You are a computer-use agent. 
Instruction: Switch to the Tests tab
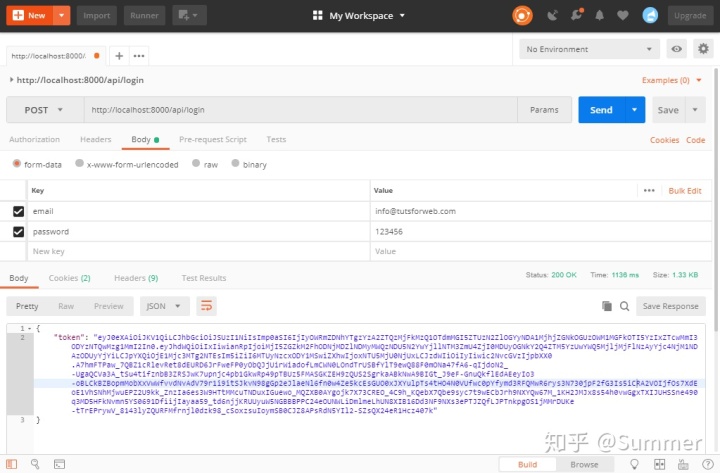click(276, 140)
